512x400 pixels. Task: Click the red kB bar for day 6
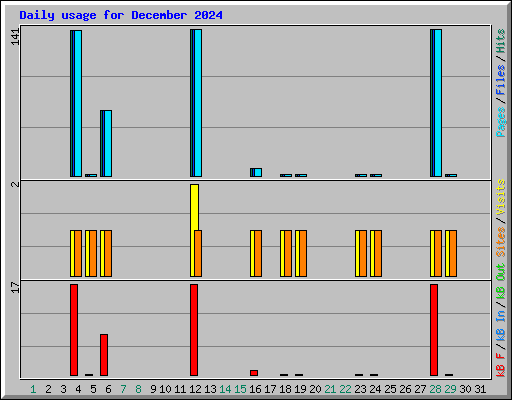pyautogui.click(x=104, y=355)
